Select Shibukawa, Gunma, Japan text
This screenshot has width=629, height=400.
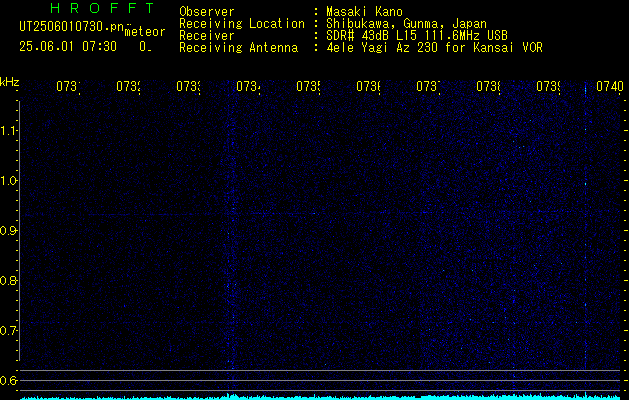(406, 24)
